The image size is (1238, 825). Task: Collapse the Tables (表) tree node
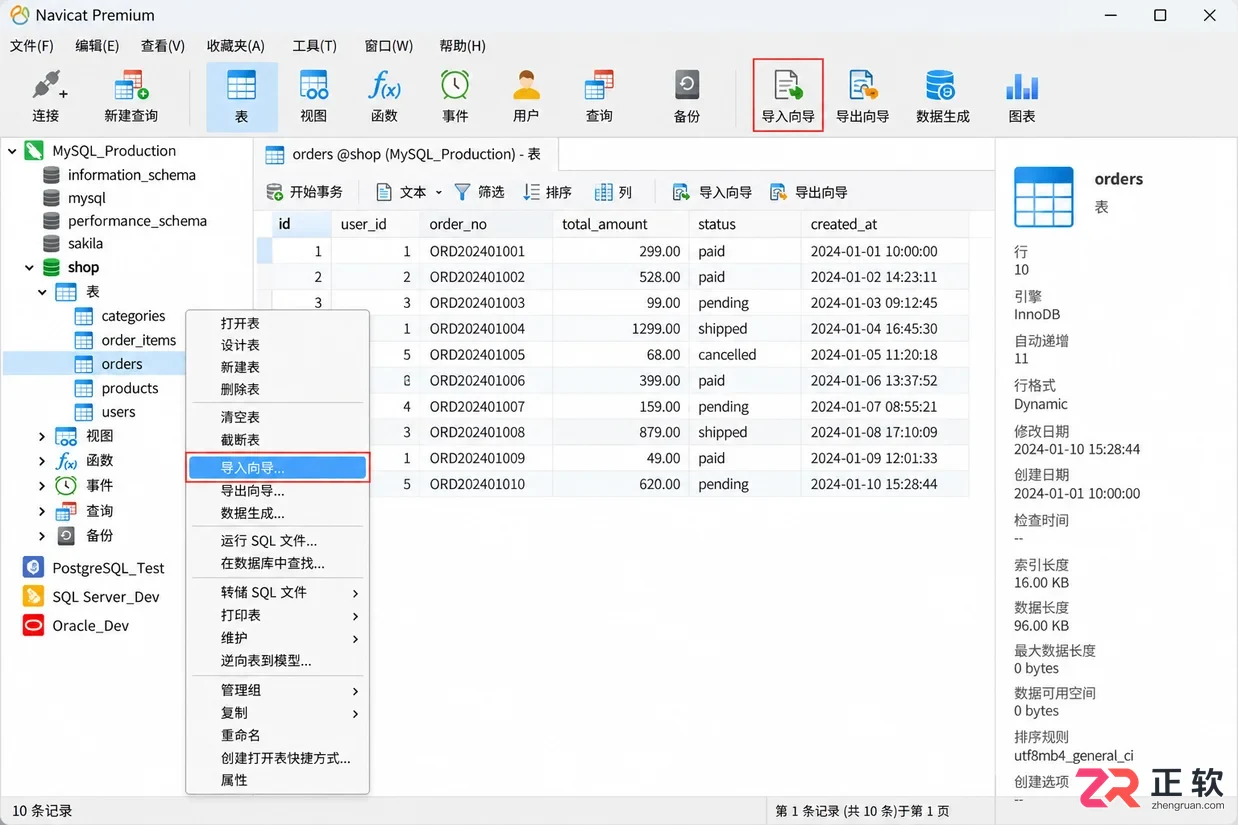pos(43,292)
